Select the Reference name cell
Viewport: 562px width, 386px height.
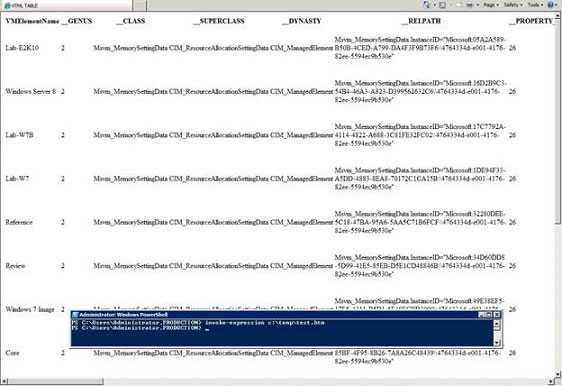point(19,222)
